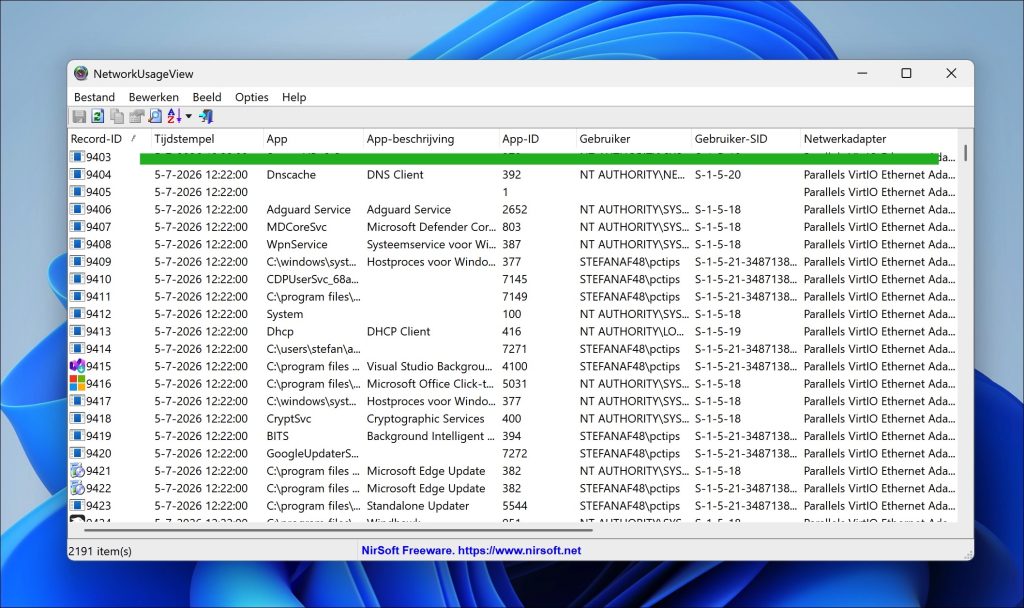
Task: Click the CDPUserSvc_68a... app cell
Action: [x=312, y=280]
